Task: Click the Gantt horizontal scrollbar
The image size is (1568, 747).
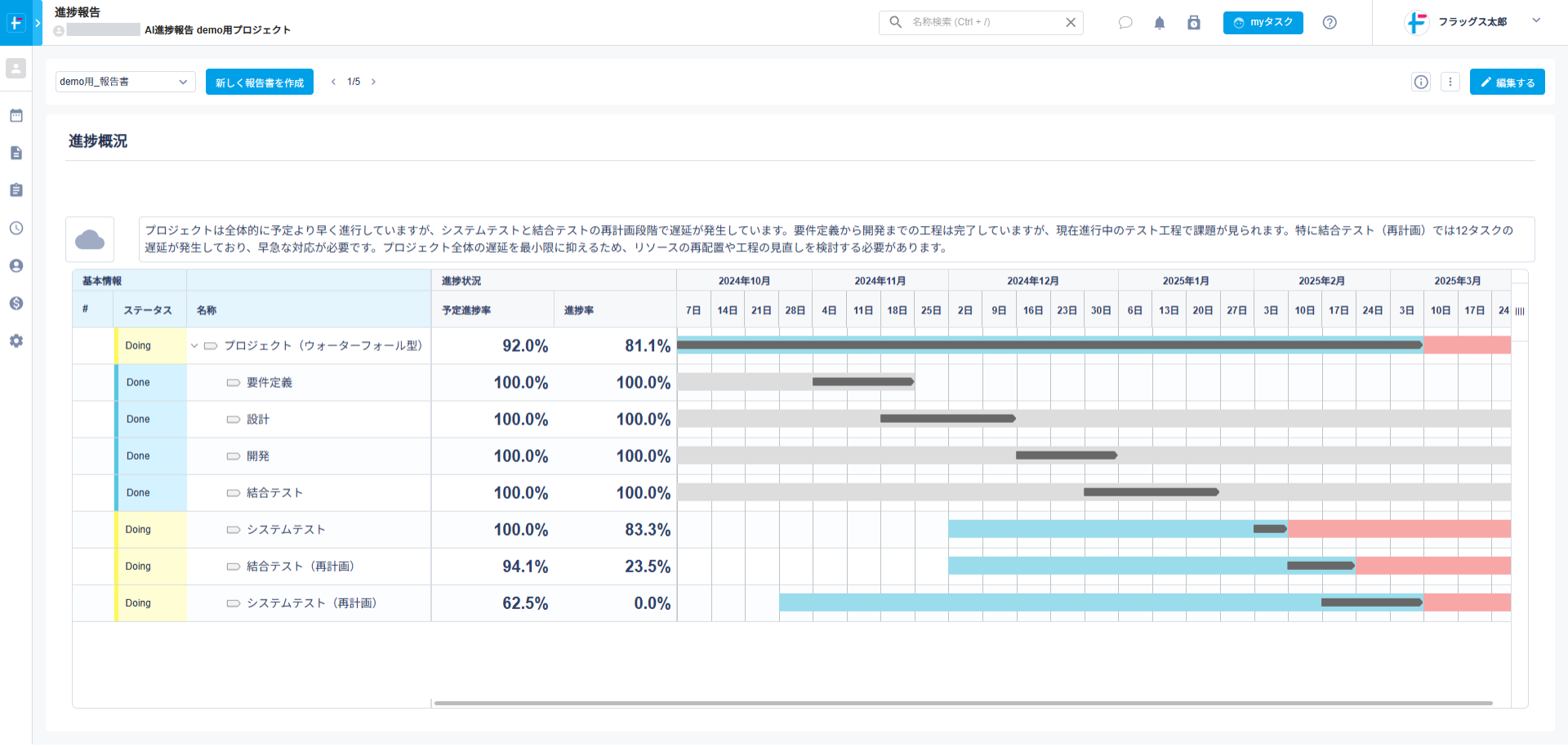Action: (963, 703)
